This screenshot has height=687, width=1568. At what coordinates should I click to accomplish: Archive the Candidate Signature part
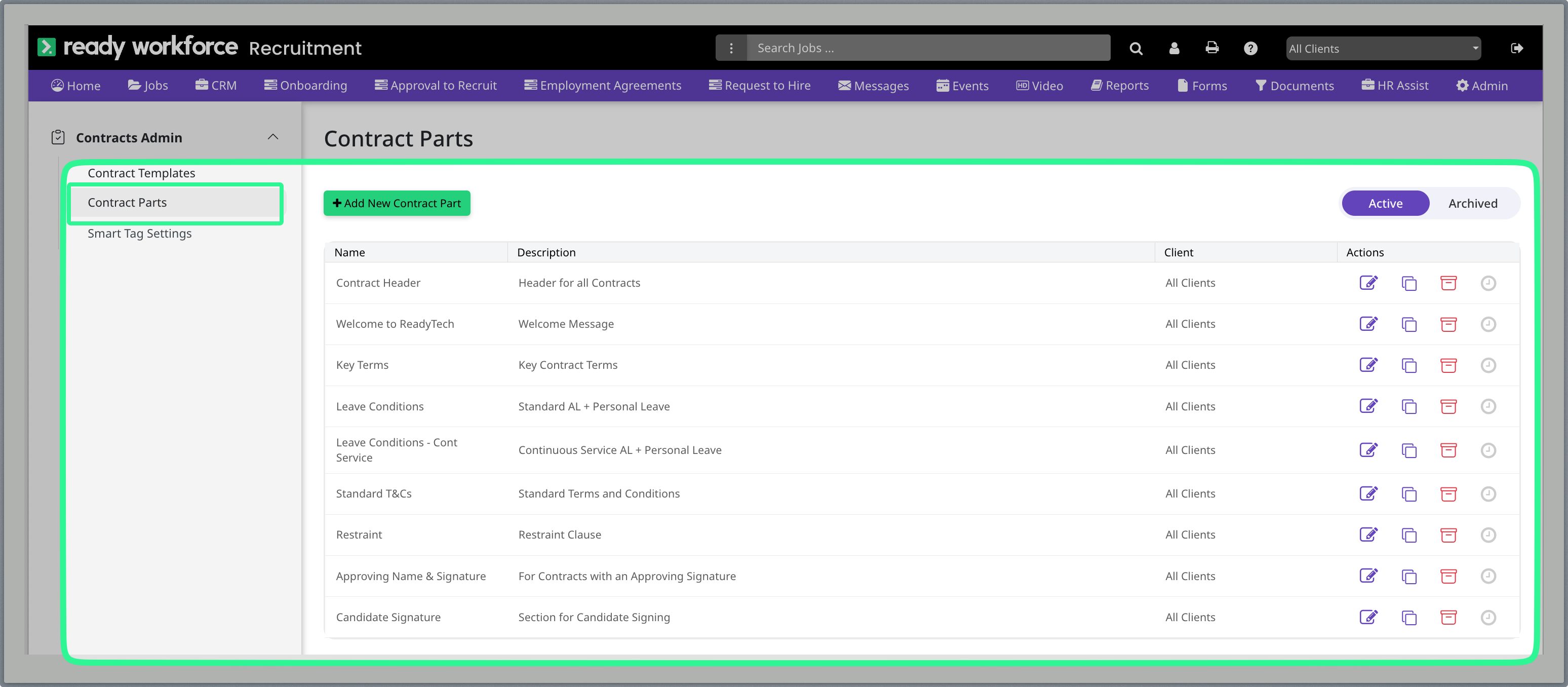point(1448,617)
